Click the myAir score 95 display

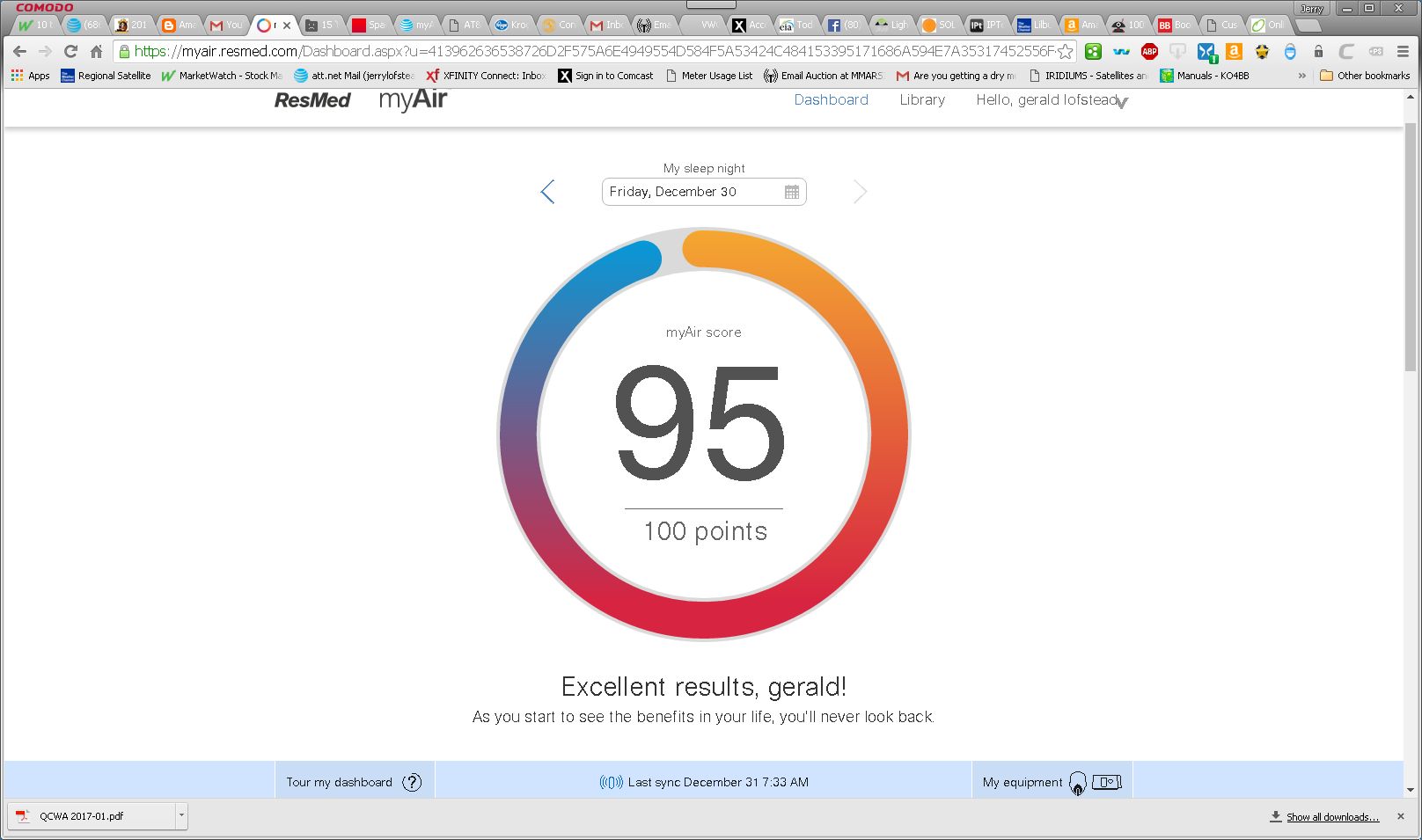click(701, 424)
